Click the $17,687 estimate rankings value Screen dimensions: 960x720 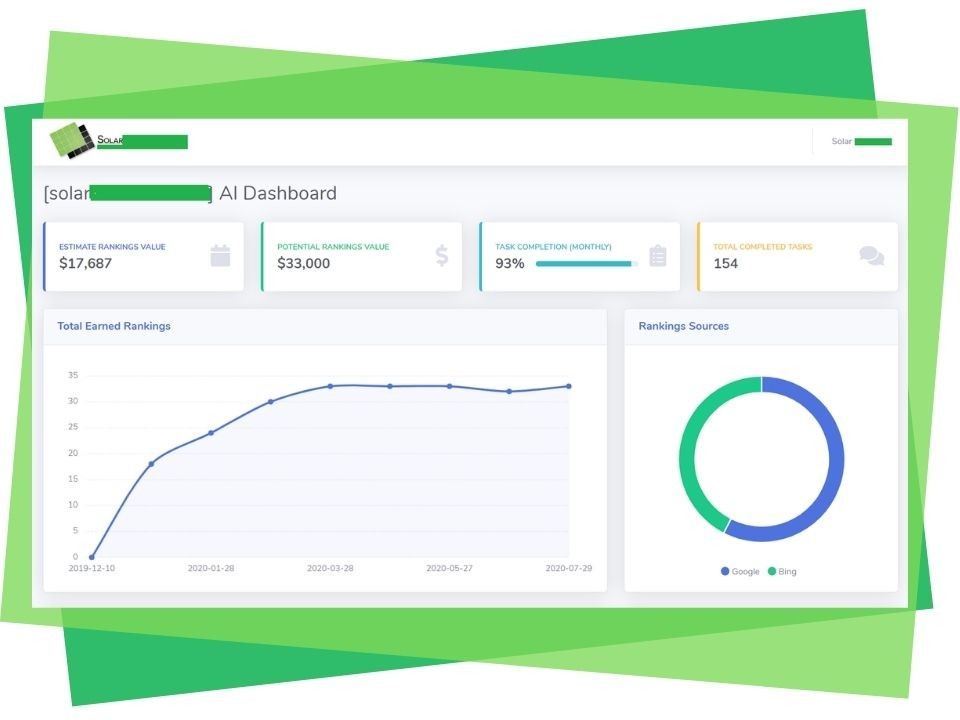85,264
